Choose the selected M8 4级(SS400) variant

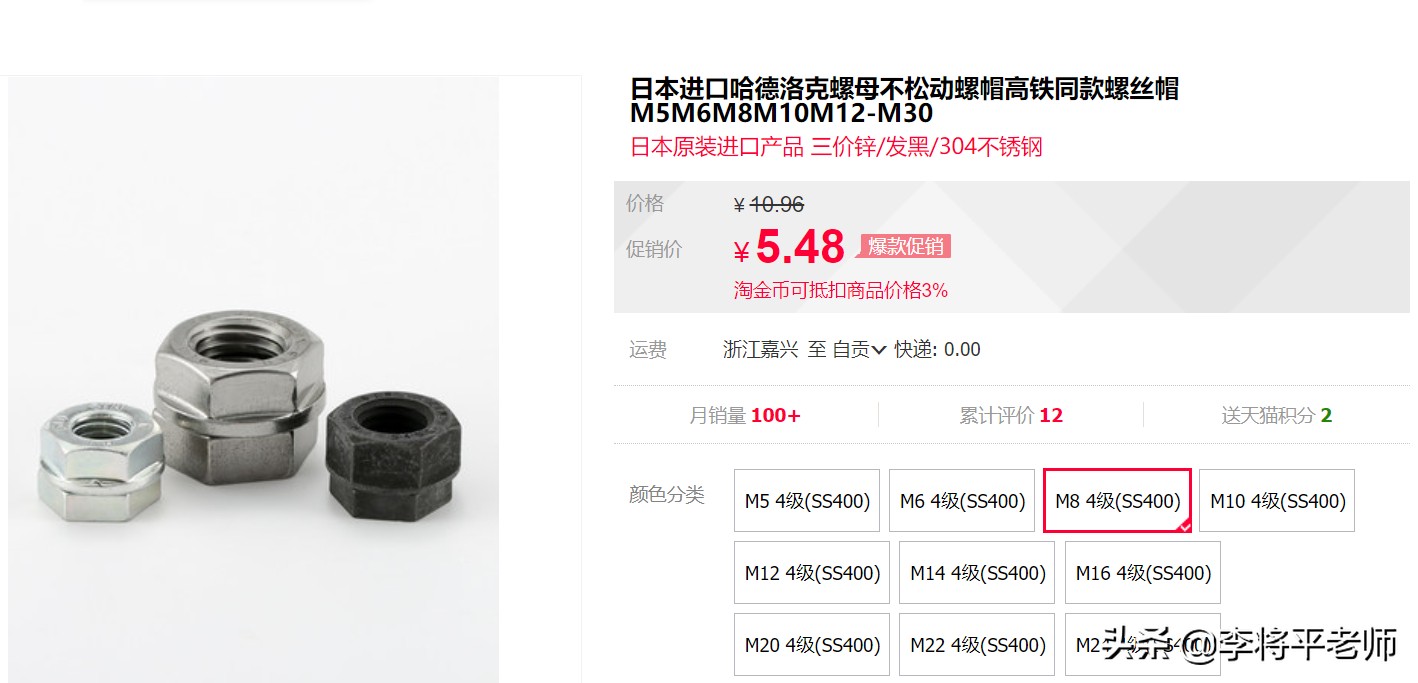[x=1117, y=501]
